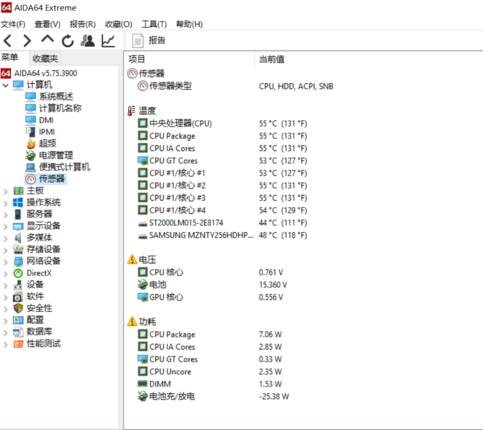The image size is (483, 430).
Task: Open the 工具(T) menu
Action: [154, 24]
